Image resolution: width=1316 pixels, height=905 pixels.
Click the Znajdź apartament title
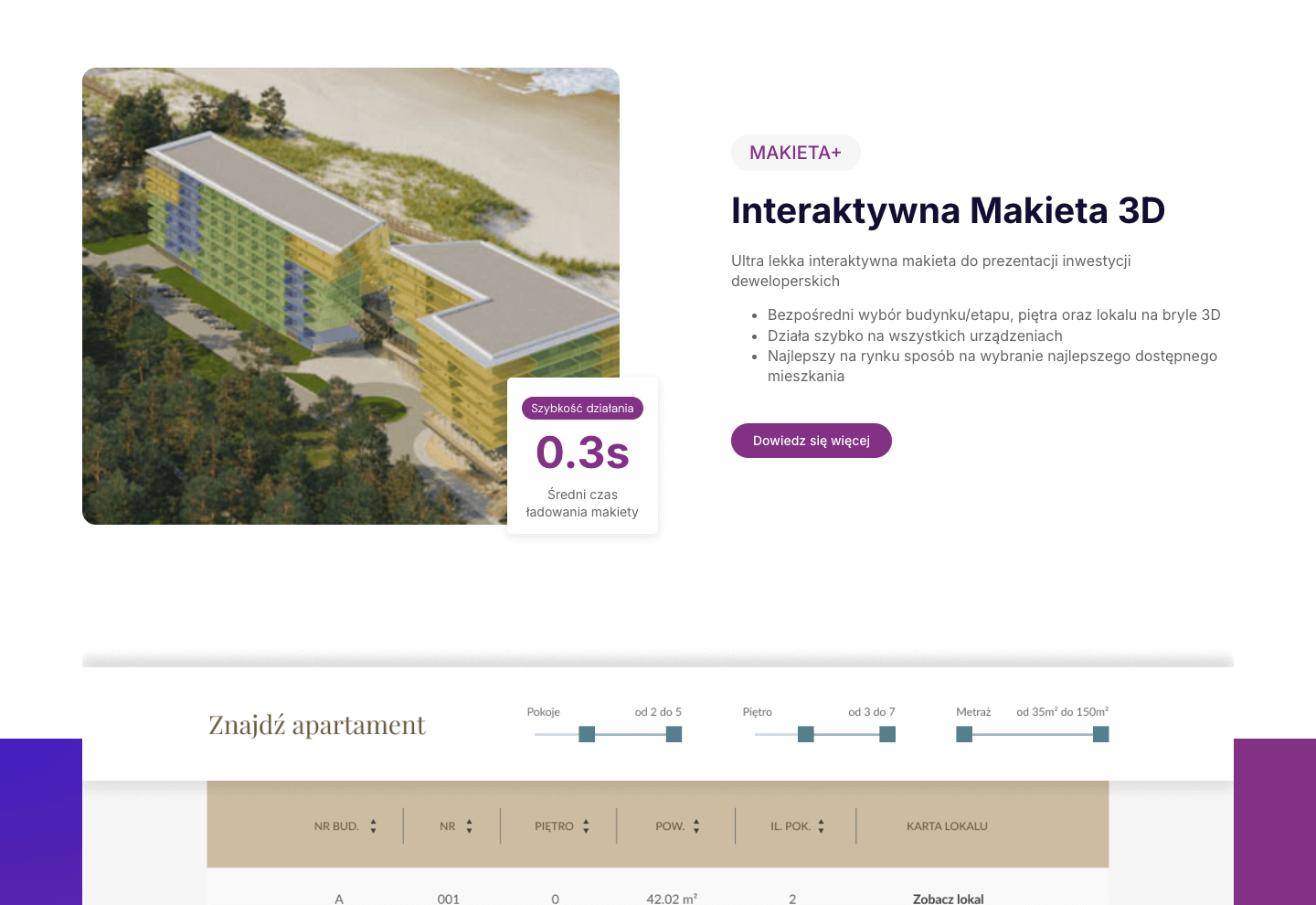tap(316, 725)
